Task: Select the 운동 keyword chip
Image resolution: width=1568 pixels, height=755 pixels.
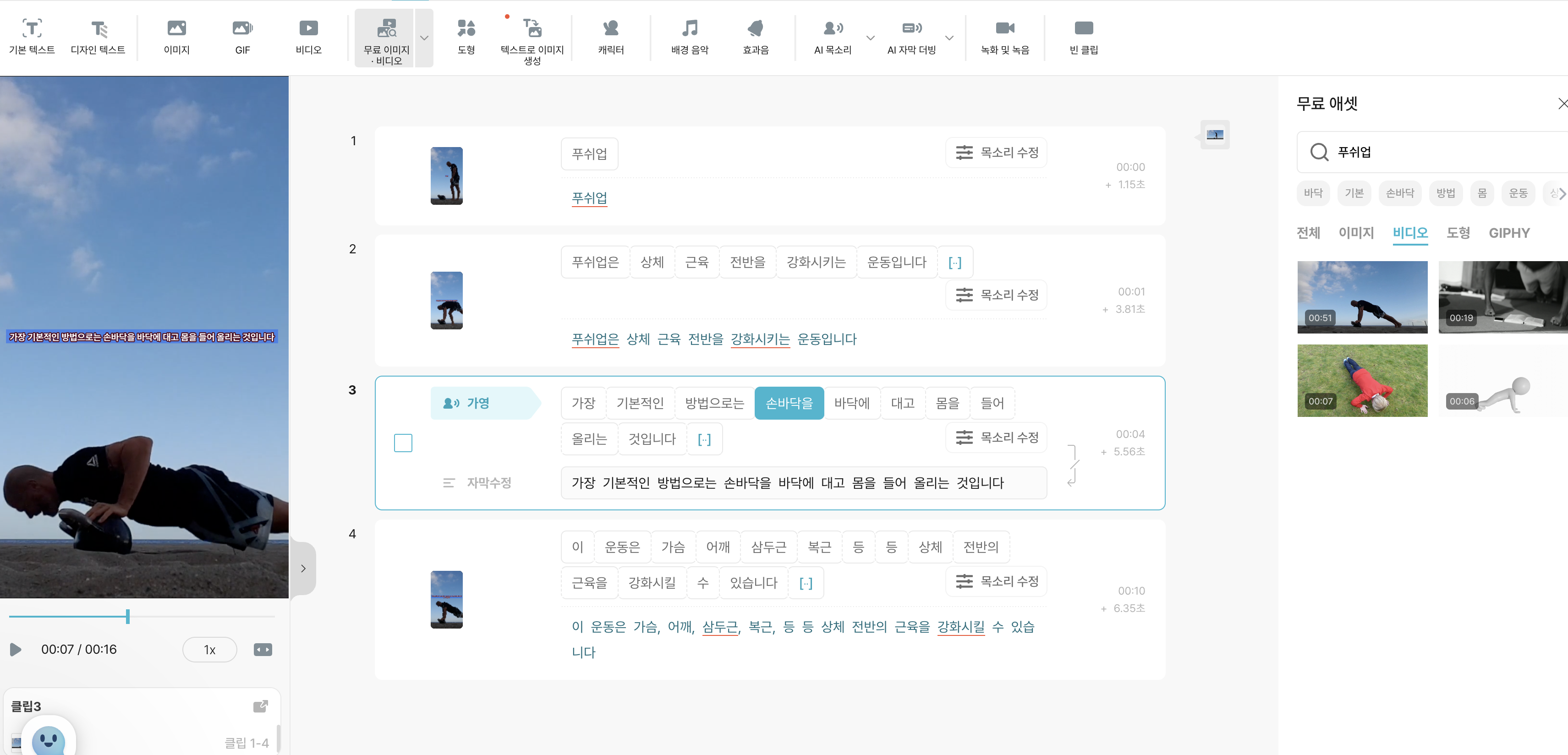Action: (x=1518, y=193)
